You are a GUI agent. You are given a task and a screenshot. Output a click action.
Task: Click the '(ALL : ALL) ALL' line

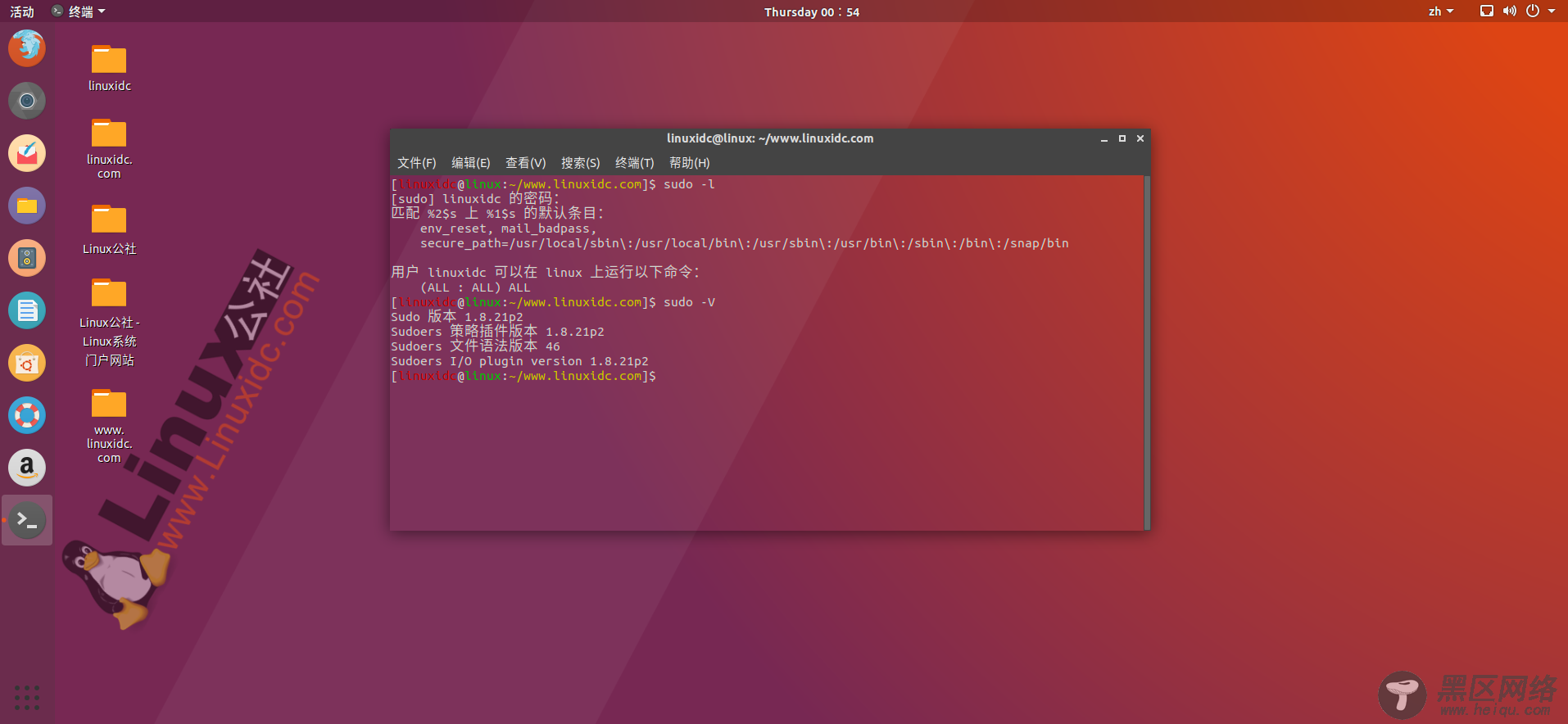coord(475,287)
